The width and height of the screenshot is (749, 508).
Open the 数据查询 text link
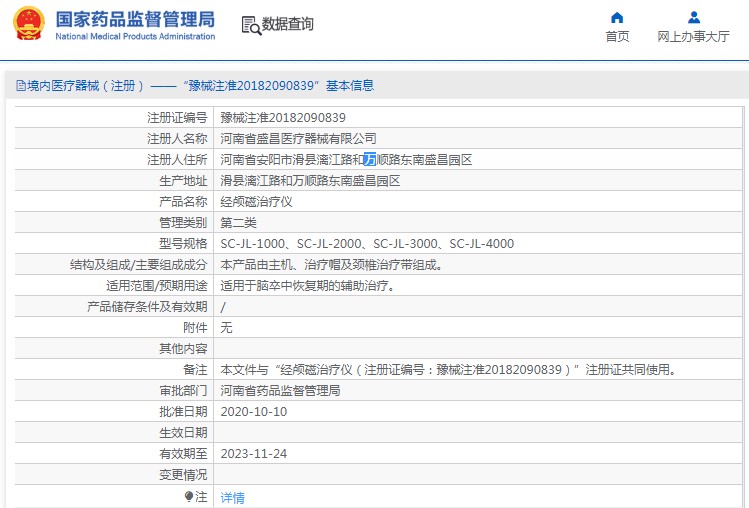tap(287, 25)
